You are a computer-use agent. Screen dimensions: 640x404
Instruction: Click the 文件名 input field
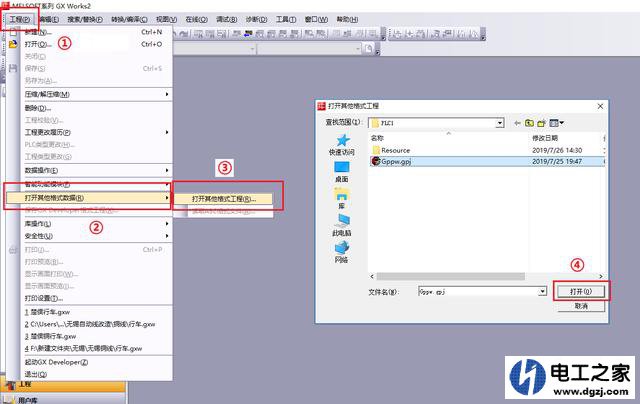[x=478, y=292]
